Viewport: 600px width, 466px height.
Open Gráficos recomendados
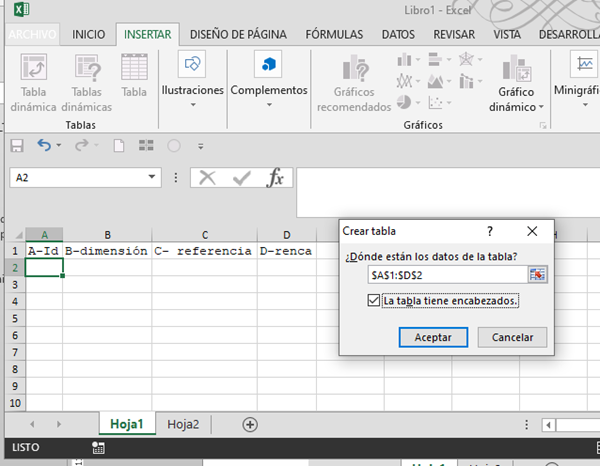click(354, 83)
